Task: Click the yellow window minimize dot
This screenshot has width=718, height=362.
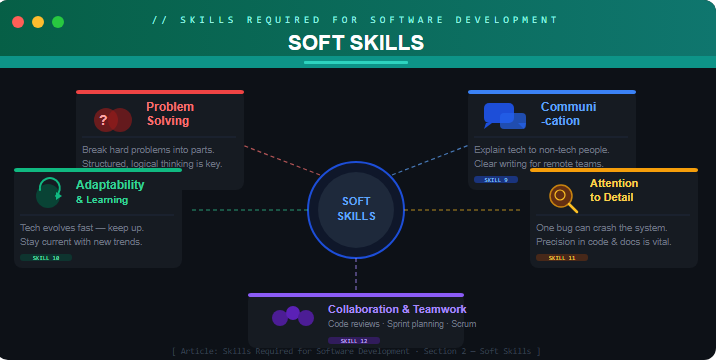Action: (38, 22)
